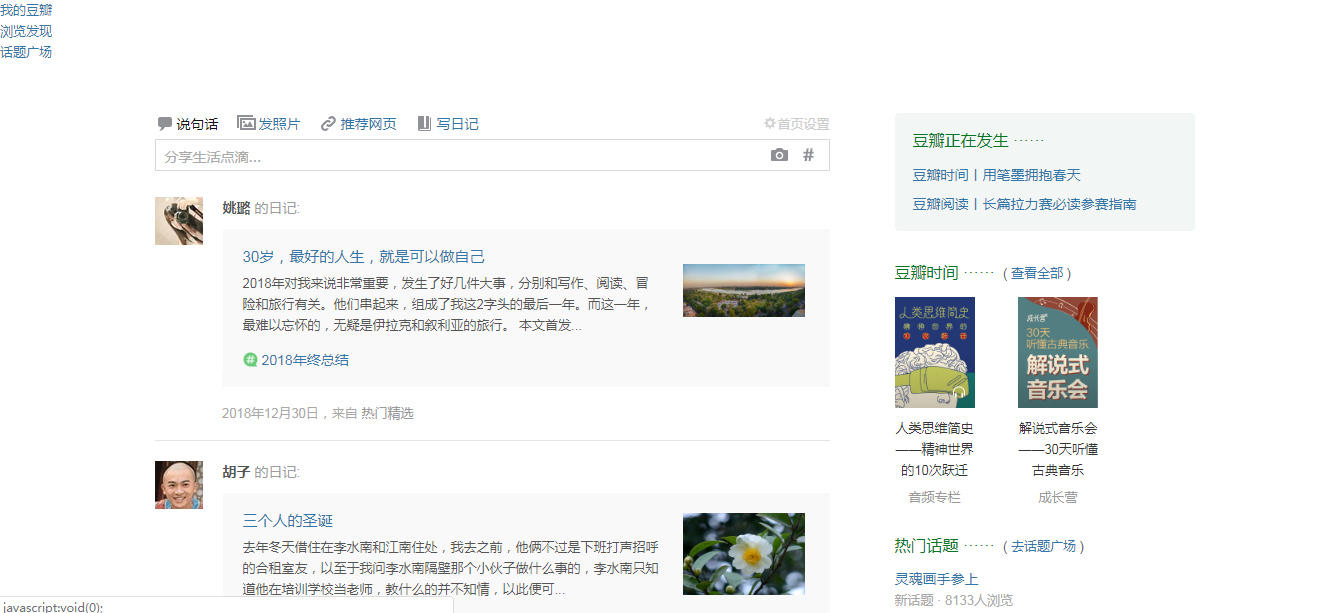
Task: Click the 人类思维简史 column title text
Action: [x=935, y=449]
